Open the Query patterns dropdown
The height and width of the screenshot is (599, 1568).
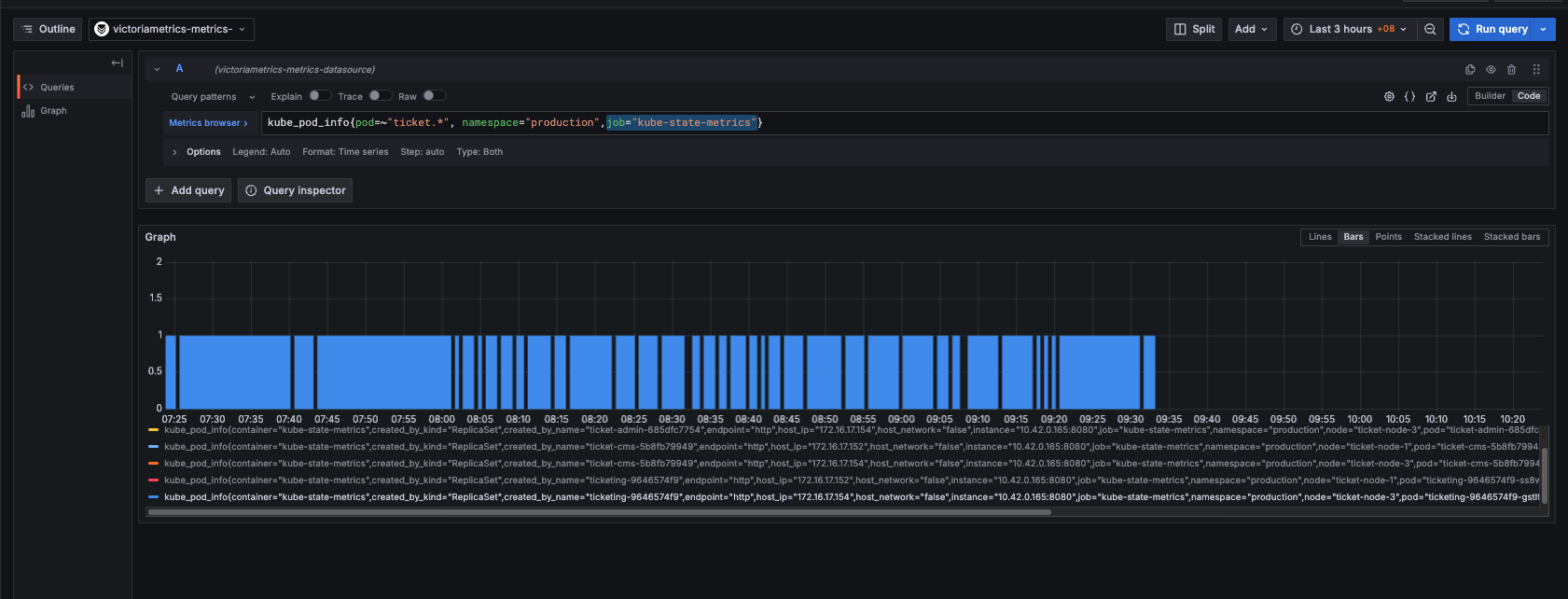point(213,96)
